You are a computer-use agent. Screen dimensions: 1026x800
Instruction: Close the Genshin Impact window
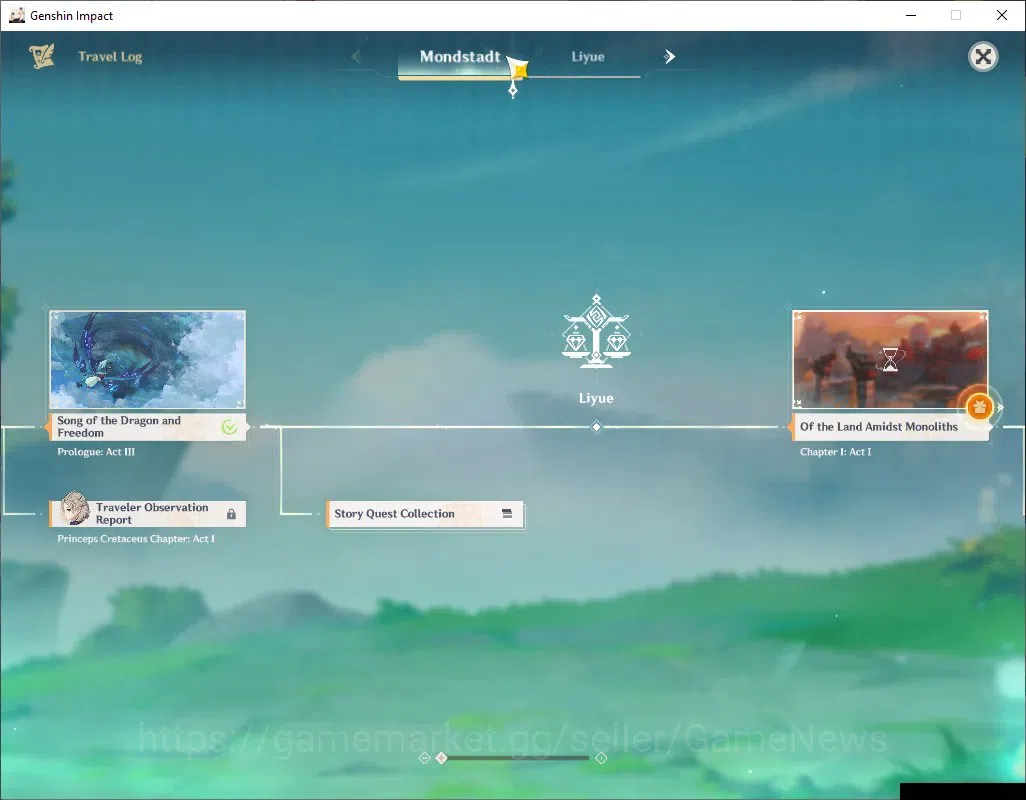tap(1002, 15)
